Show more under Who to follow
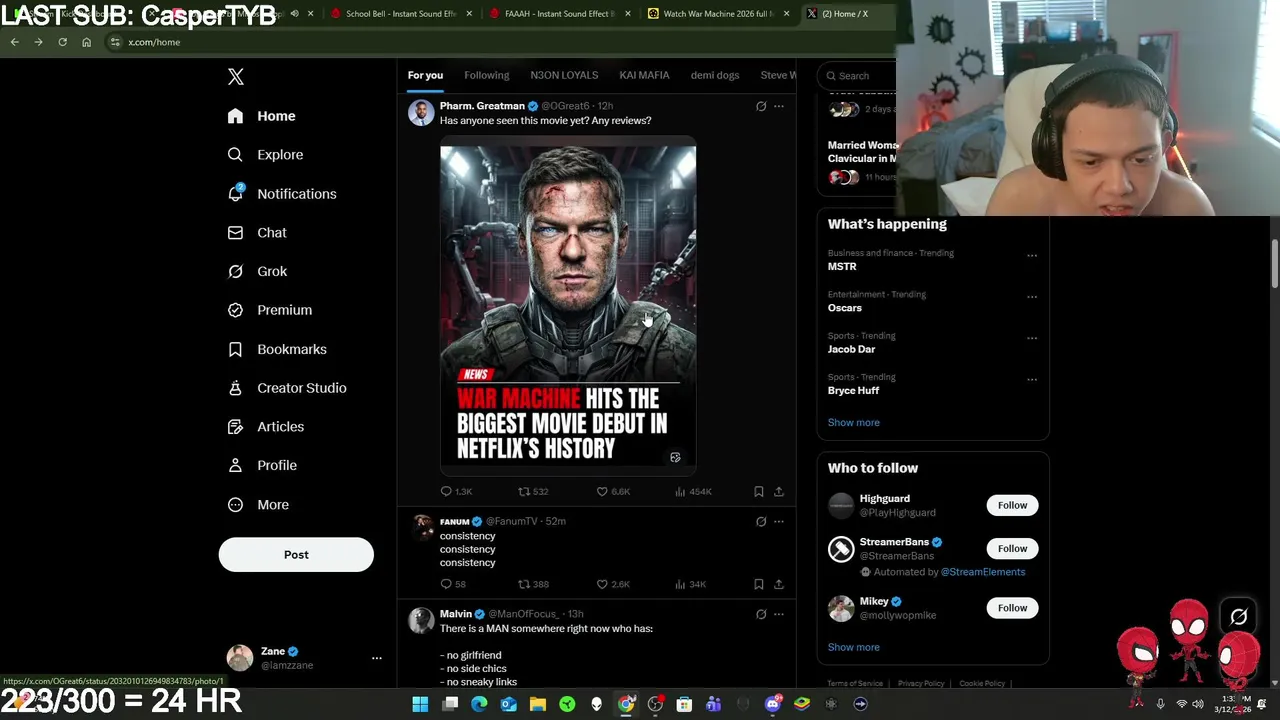The width and height of the screenshot is (1280, 720). pyautogui.click(x=853, y=647)
